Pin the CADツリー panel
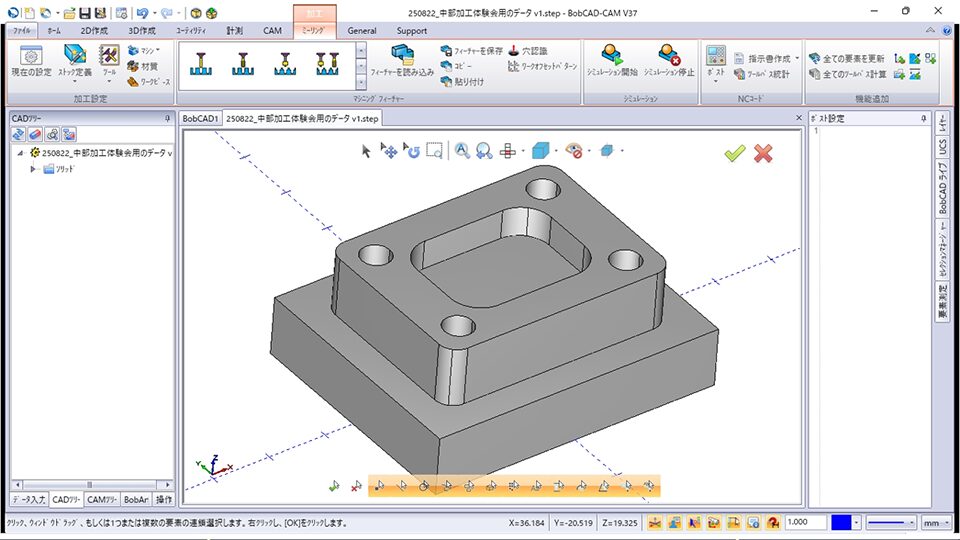 (168, 118)
